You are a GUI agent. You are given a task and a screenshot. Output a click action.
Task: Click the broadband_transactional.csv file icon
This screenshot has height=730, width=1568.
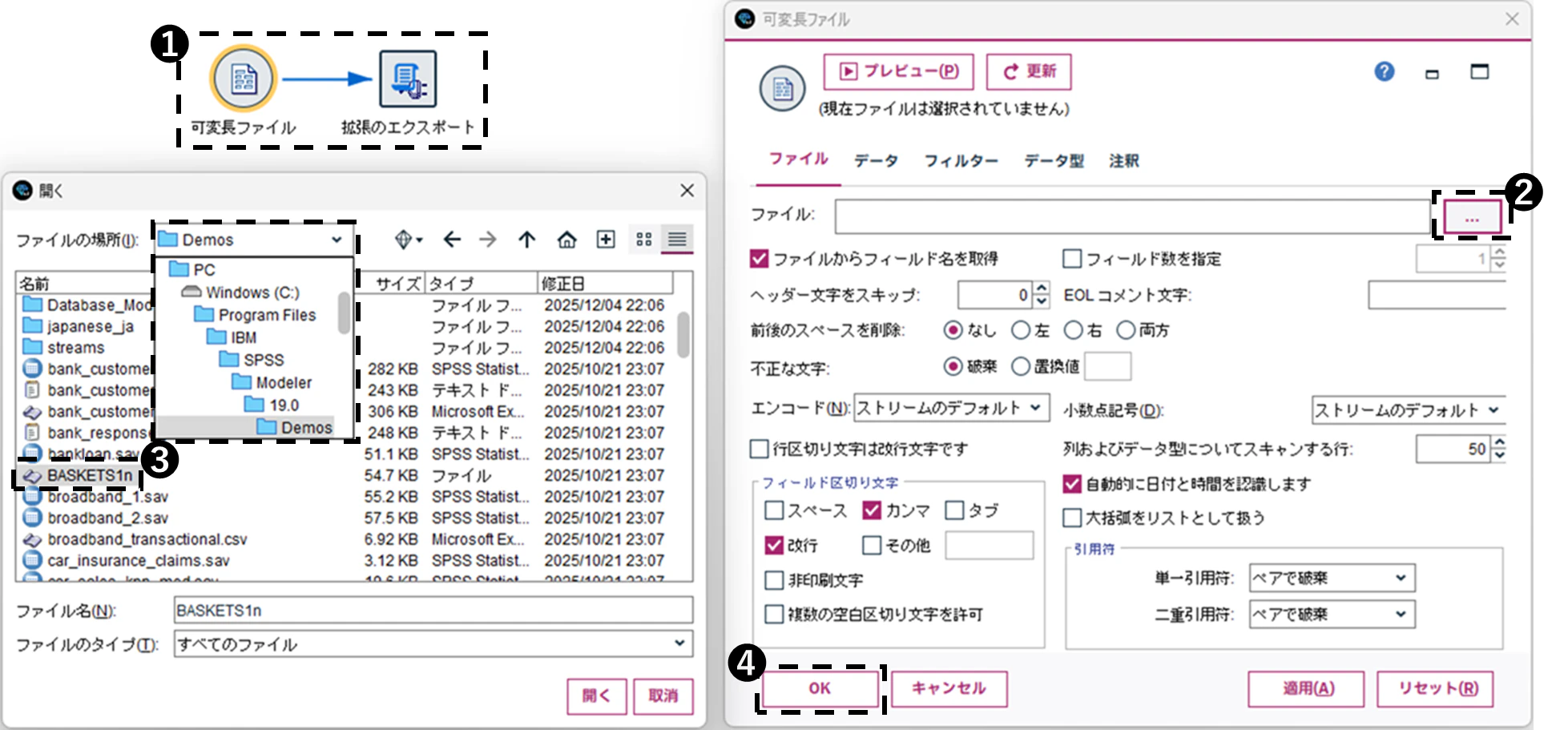pyautogui.click(x=32, y=539)
